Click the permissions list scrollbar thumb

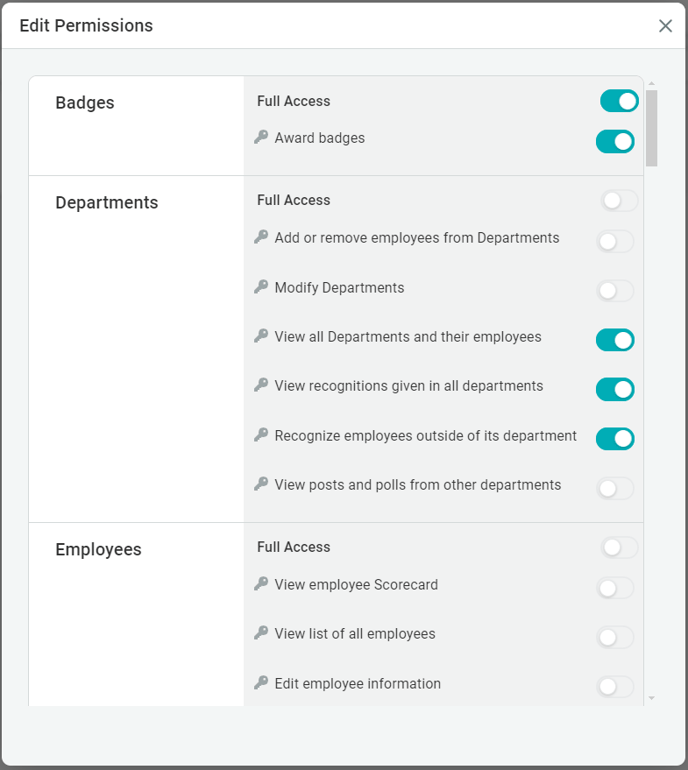click(652, 127)
